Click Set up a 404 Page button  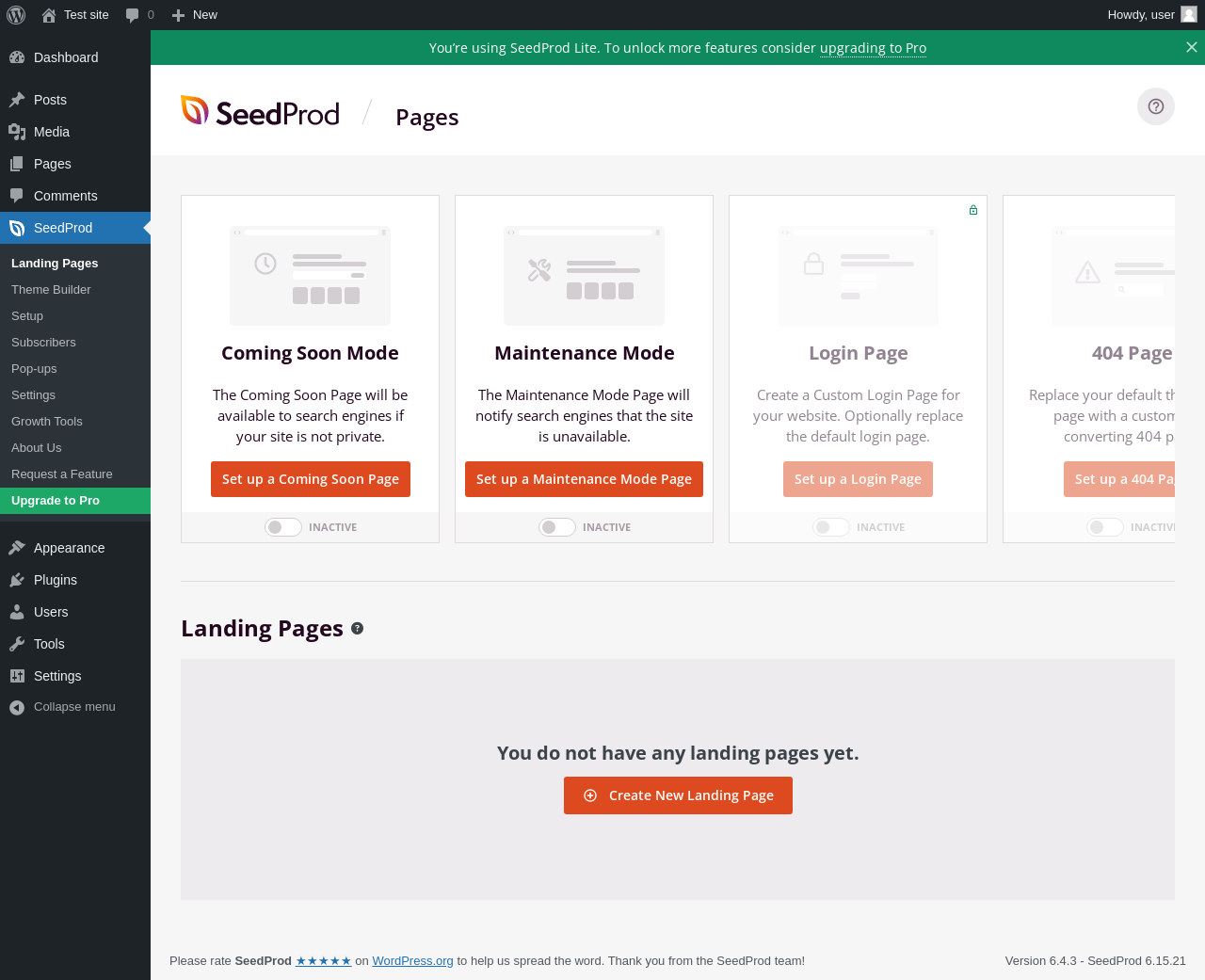click(x=1119, y=479)
